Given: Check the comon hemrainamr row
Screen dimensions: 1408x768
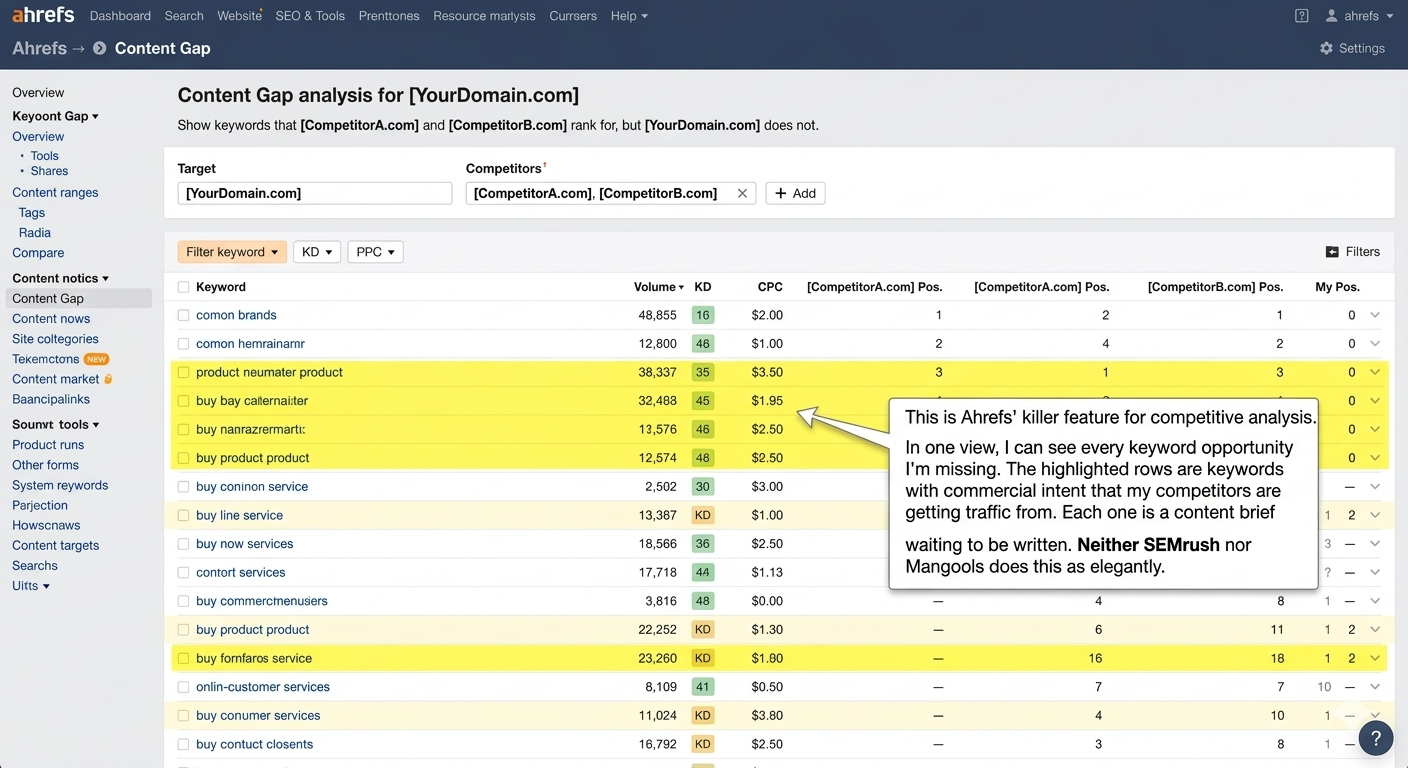Looking at the screenshot, I should [183, 343].
